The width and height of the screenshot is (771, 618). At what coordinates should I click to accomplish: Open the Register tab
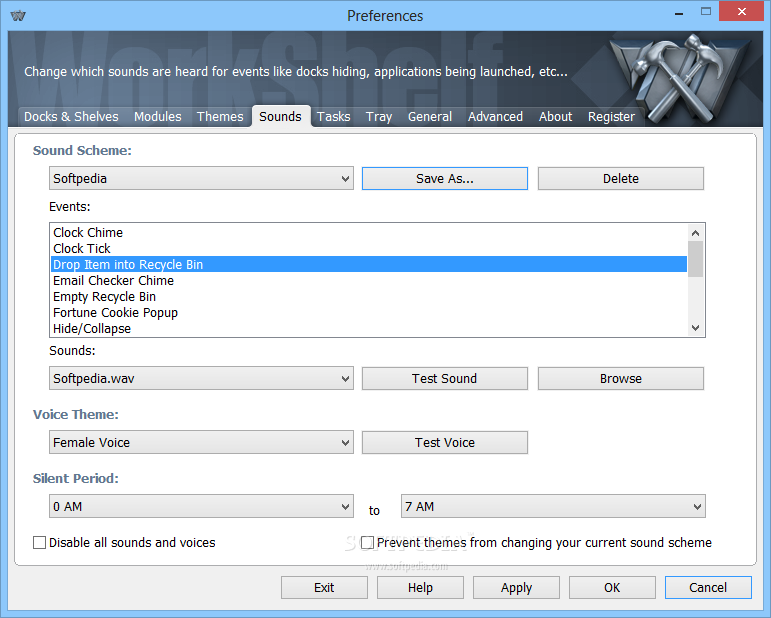611,117
